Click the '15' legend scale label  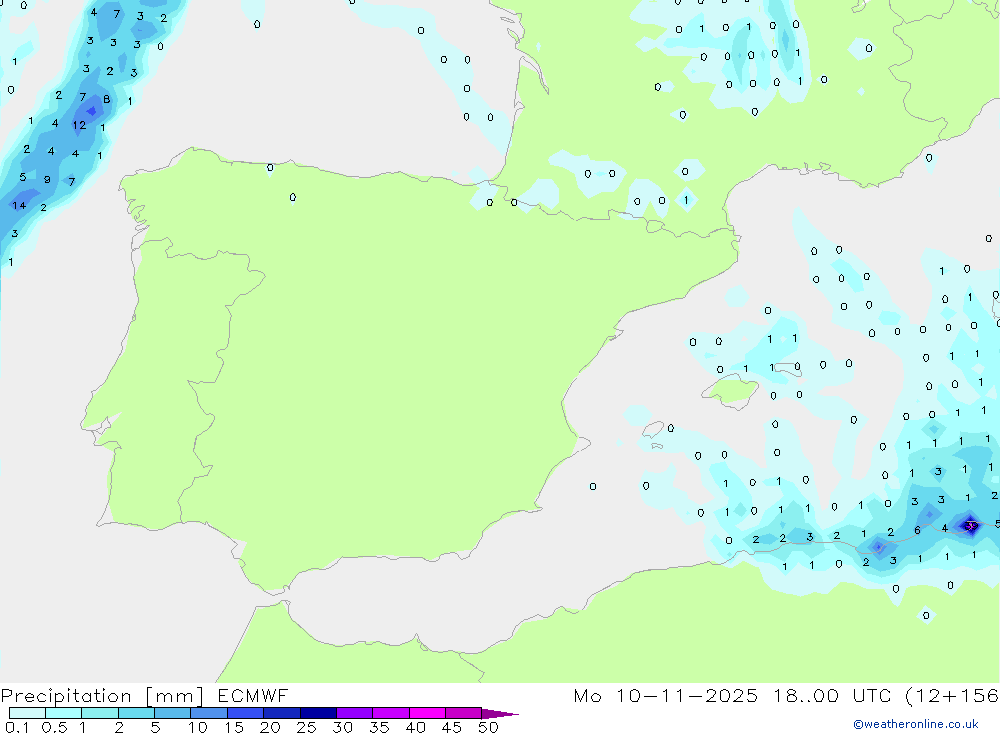(234, 727)
